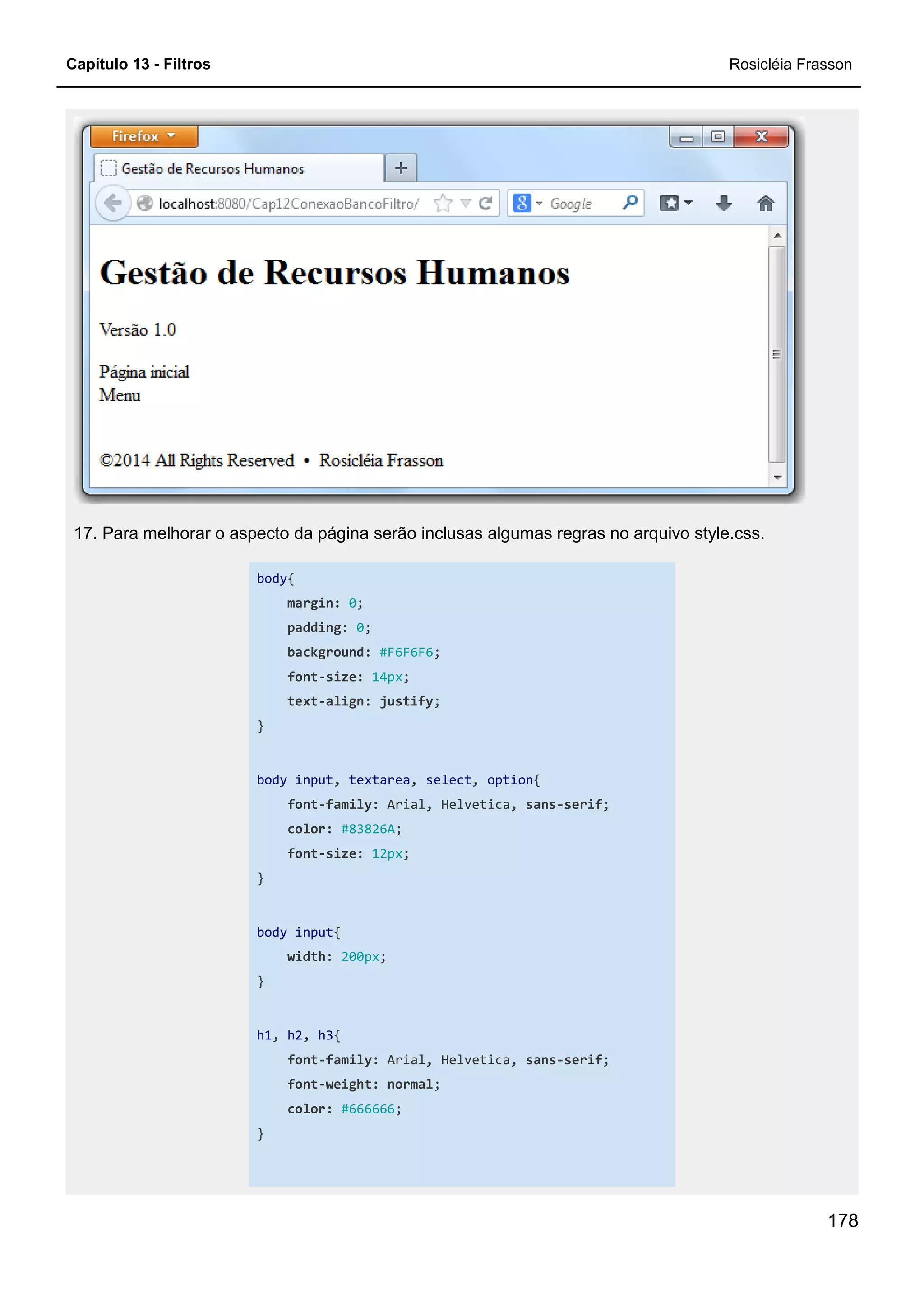Click the browser back arrow button
924x1308 pixels.
pyautogui.click(x=113, y=203)
